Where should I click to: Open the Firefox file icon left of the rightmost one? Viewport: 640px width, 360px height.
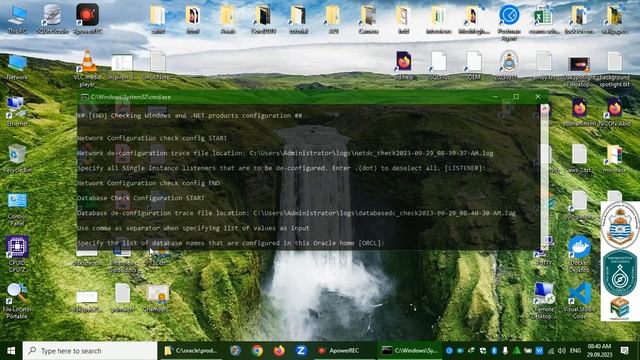point(579,111)
